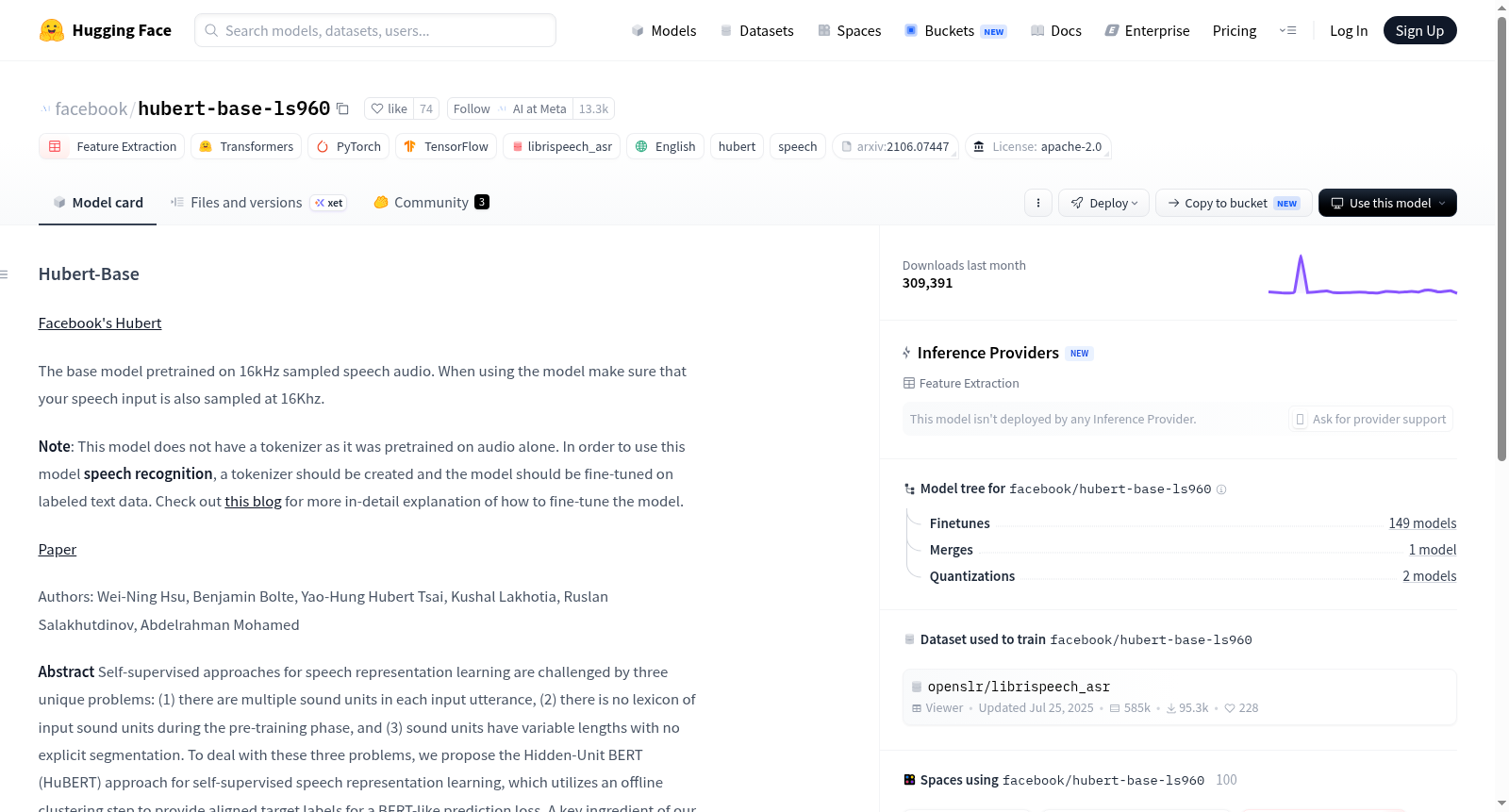Click the speech tag

pyautogui.click(x=798, y=147)
